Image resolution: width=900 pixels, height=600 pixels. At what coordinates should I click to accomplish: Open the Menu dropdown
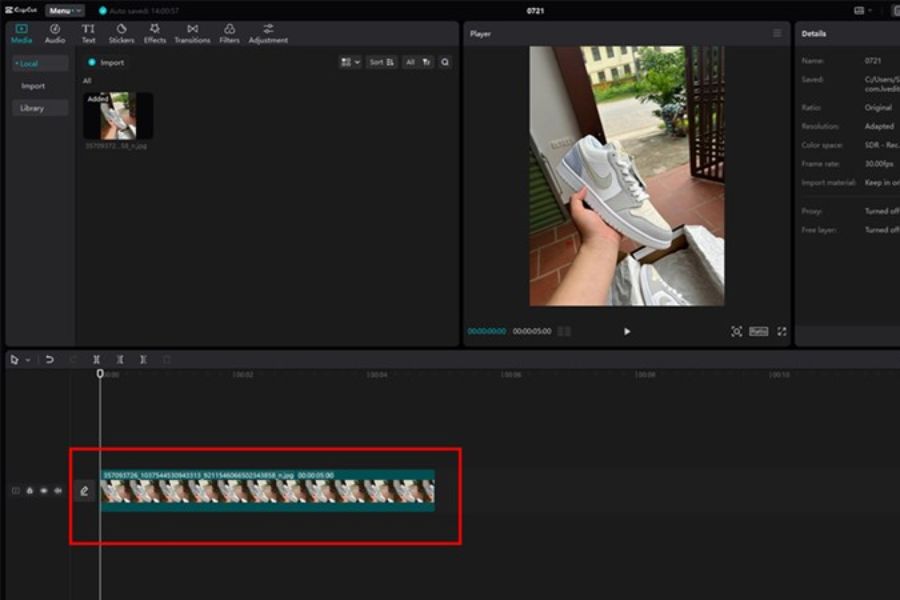[64, 10]
